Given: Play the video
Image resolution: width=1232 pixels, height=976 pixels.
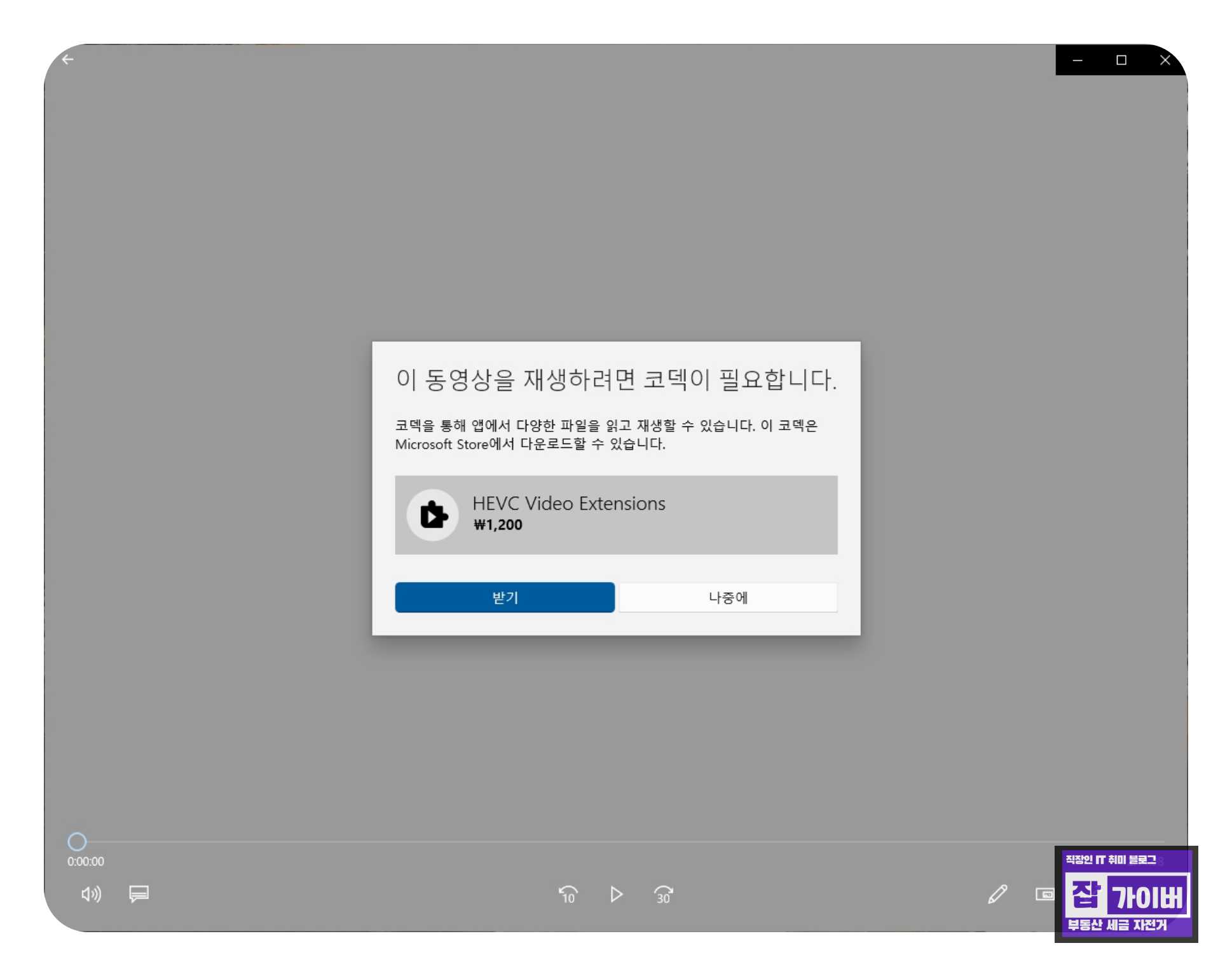Looking at the screenshot, I should click(x=615, y=895).
